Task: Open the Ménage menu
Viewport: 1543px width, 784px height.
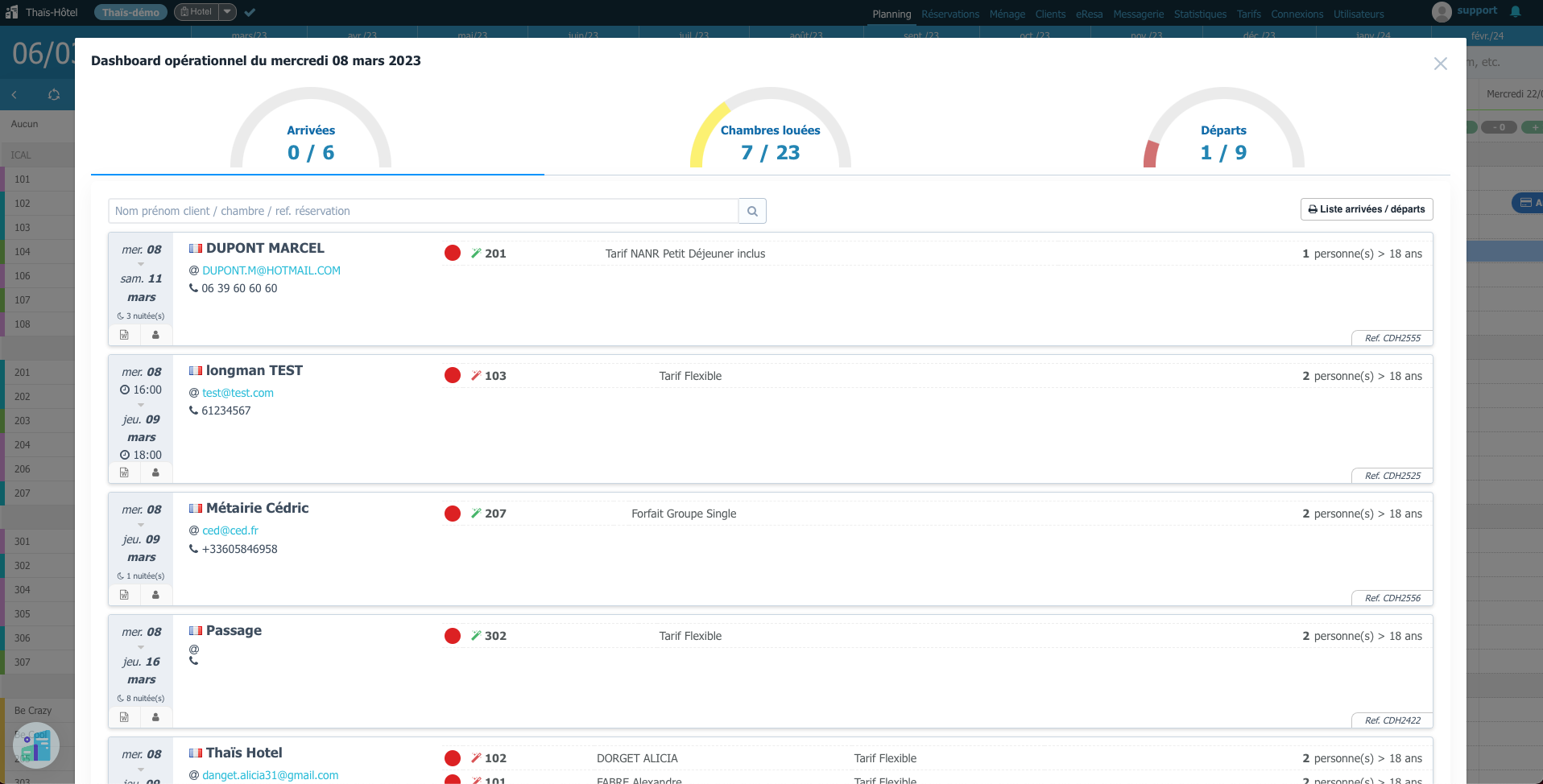Action: coord(1007,14)
